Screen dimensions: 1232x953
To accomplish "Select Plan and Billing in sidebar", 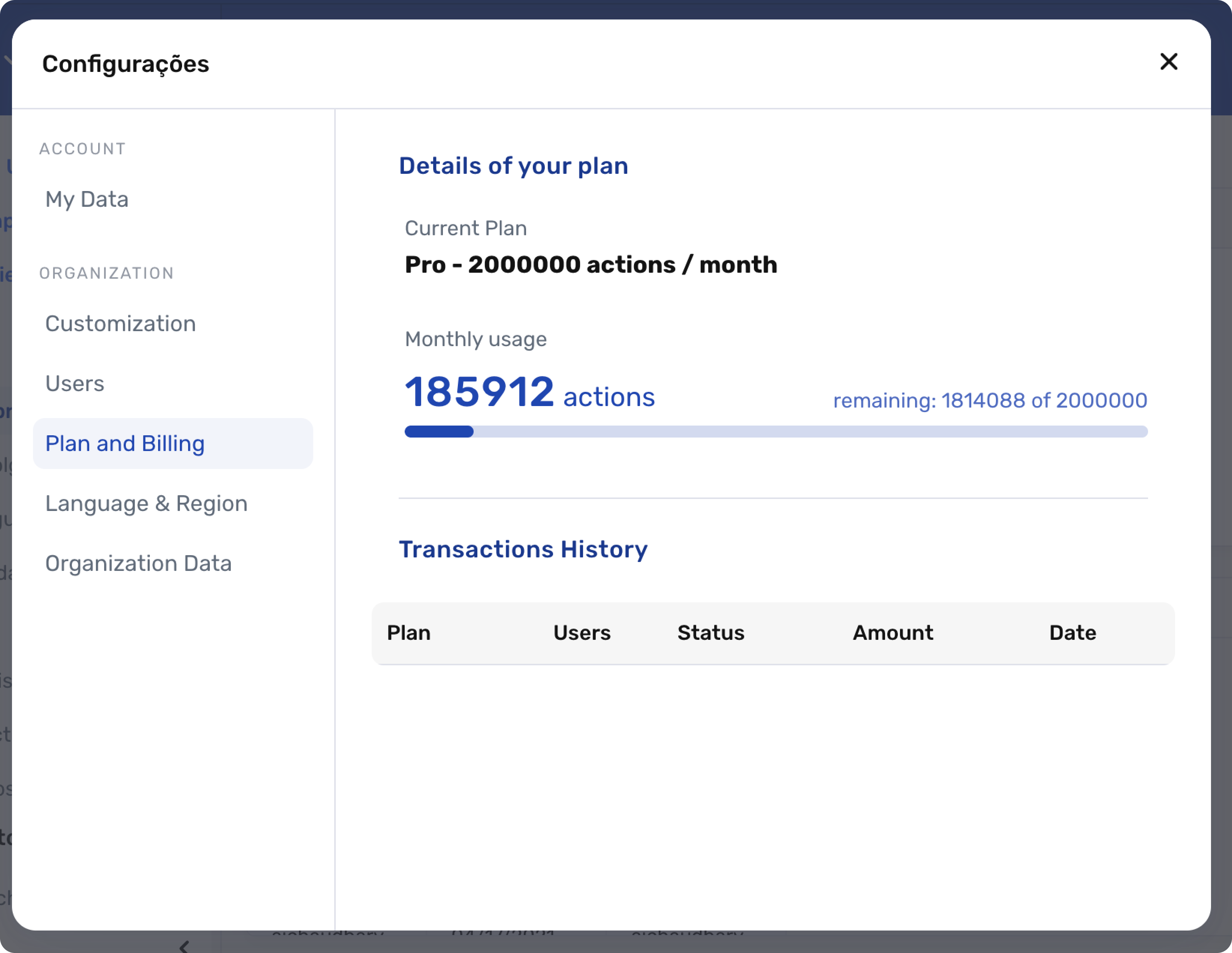I will tap(125, 444).
